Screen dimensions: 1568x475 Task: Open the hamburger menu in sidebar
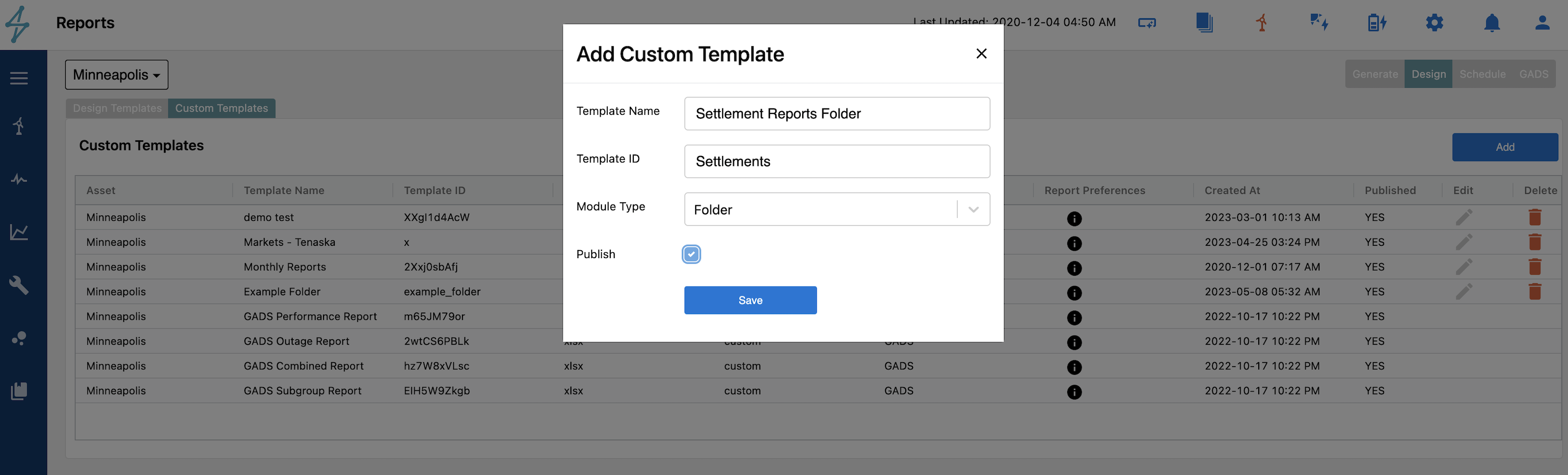click(x=19, y=79)
